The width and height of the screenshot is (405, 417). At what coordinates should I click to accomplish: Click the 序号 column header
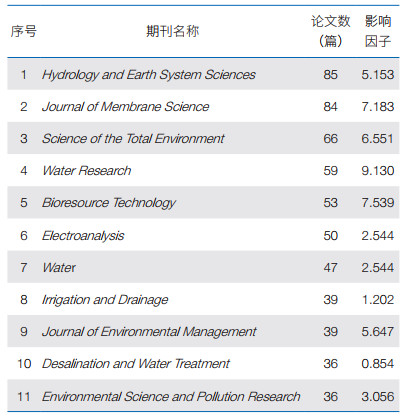(x=23, y=31)
